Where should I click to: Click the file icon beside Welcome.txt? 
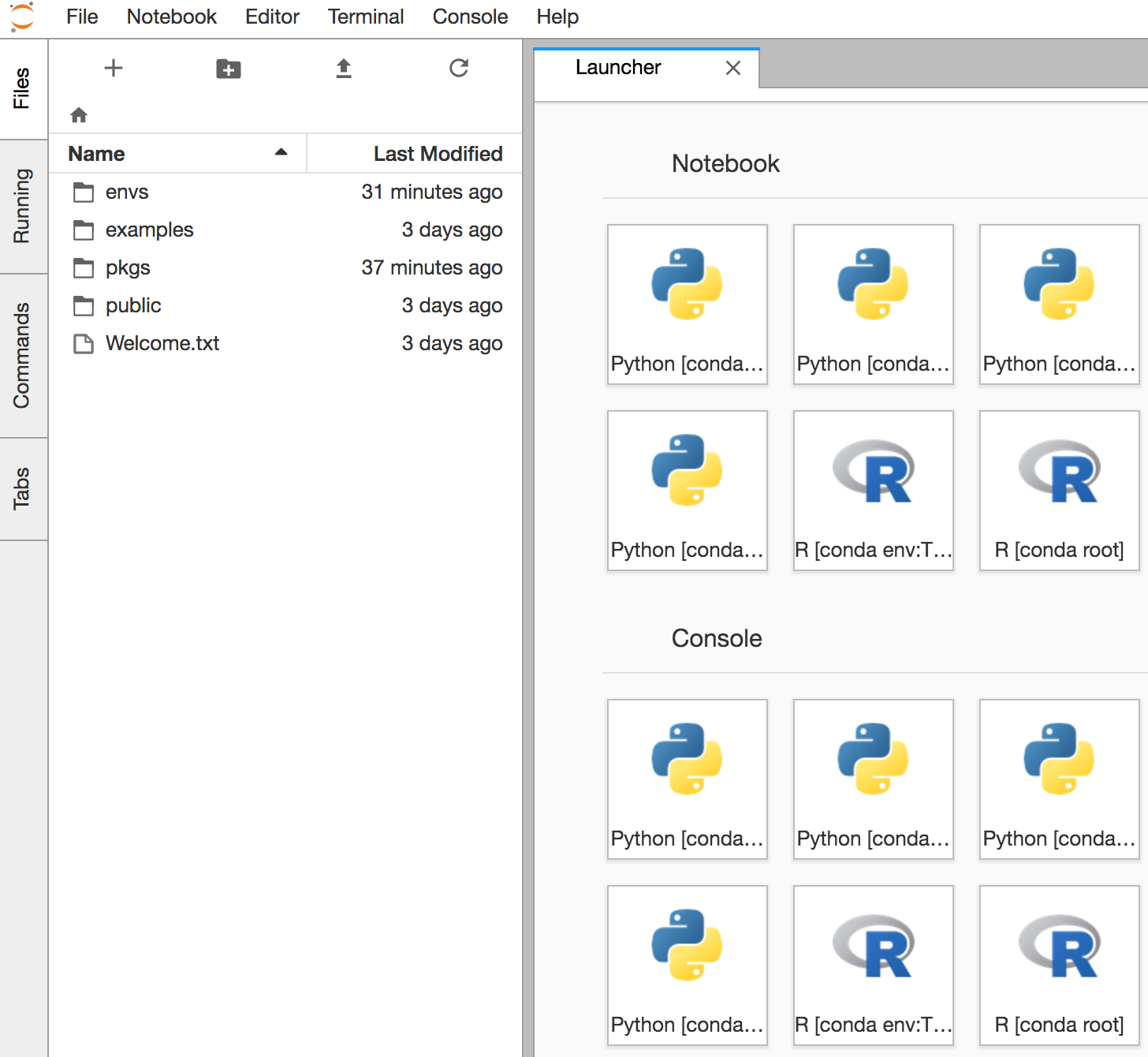84,343
